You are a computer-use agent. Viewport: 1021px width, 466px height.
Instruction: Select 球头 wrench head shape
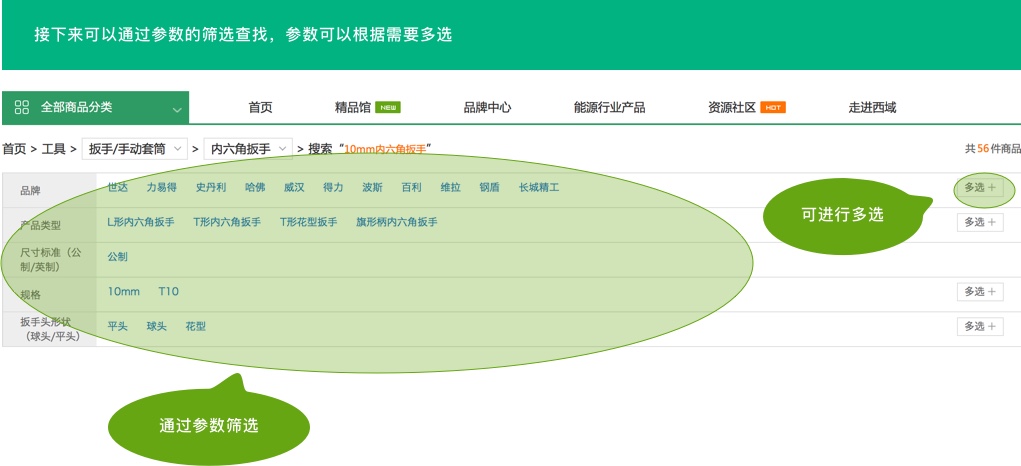coord(156,326)
